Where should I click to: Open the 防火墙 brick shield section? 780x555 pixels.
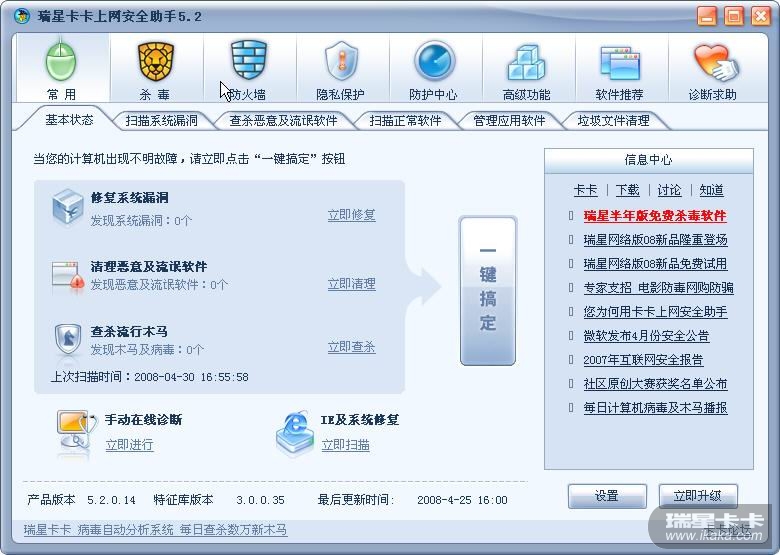[248, 69]
